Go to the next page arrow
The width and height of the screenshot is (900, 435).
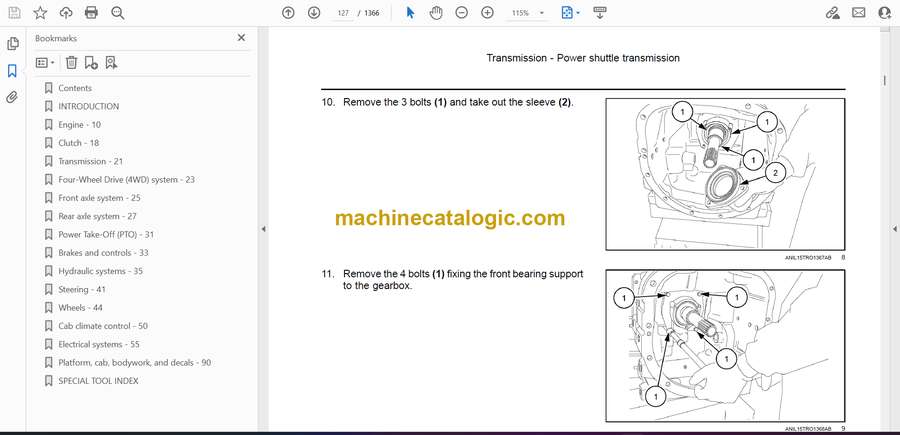tap(314, 13)
